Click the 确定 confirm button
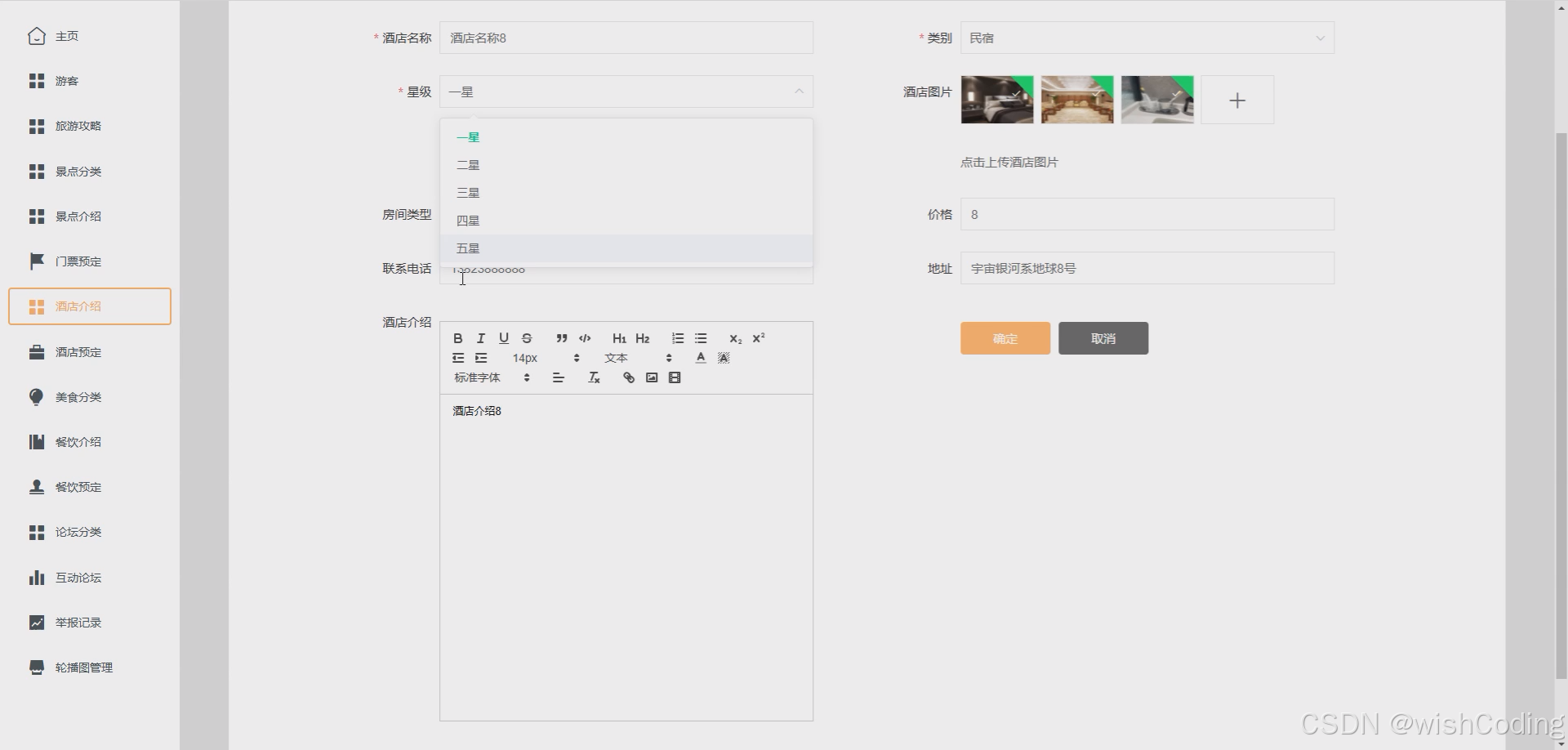 coord(1005,338)
